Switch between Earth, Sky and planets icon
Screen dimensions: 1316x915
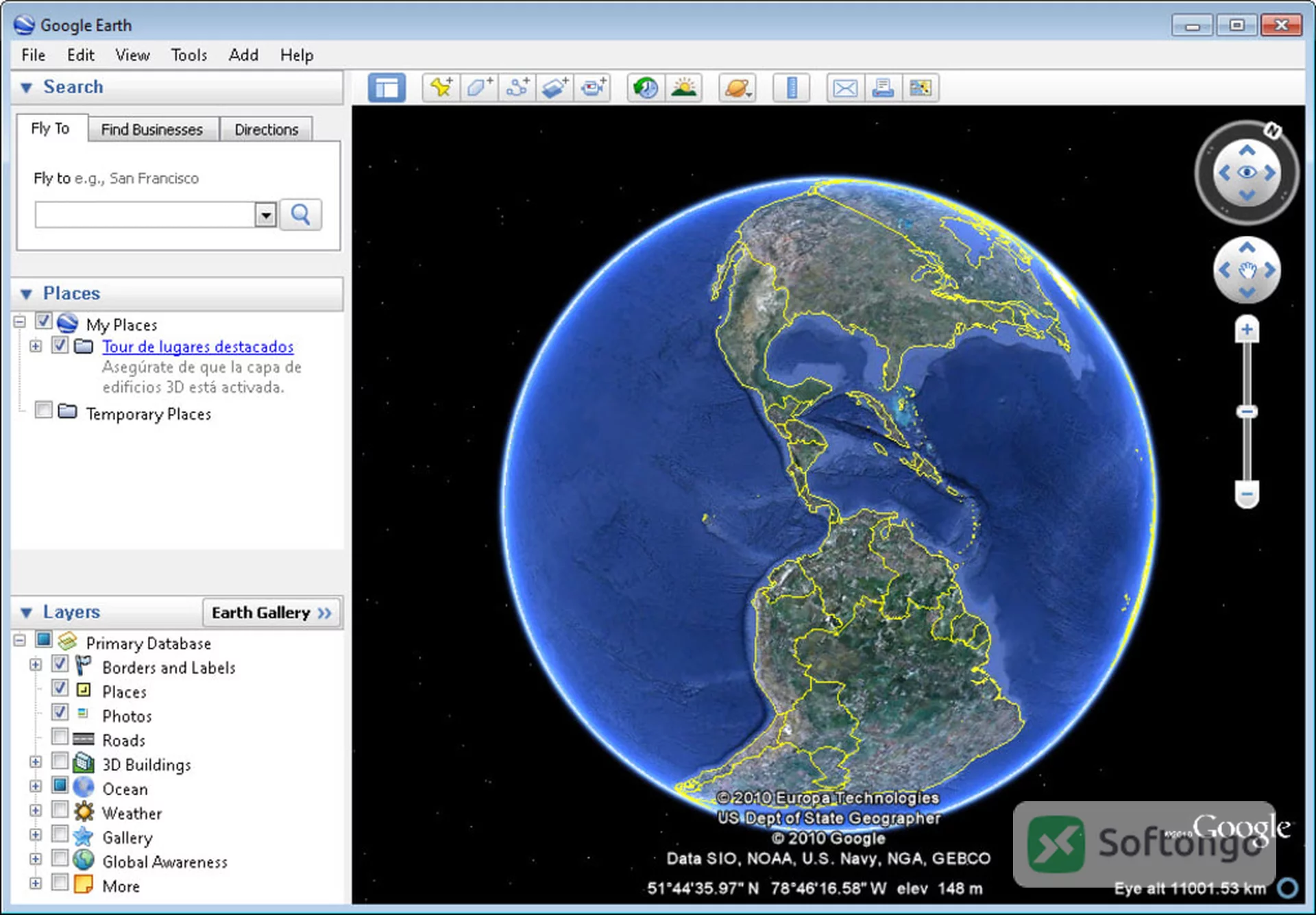pos(737,88)
